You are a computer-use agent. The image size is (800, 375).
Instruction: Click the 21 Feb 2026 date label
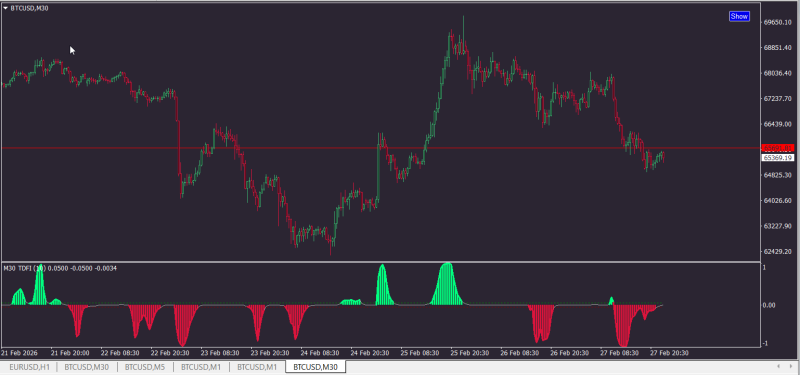tap(18, 353)
